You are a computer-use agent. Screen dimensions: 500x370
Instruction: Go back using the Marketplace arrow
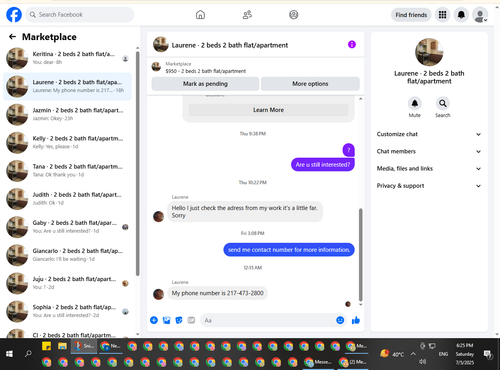point(12,37)
